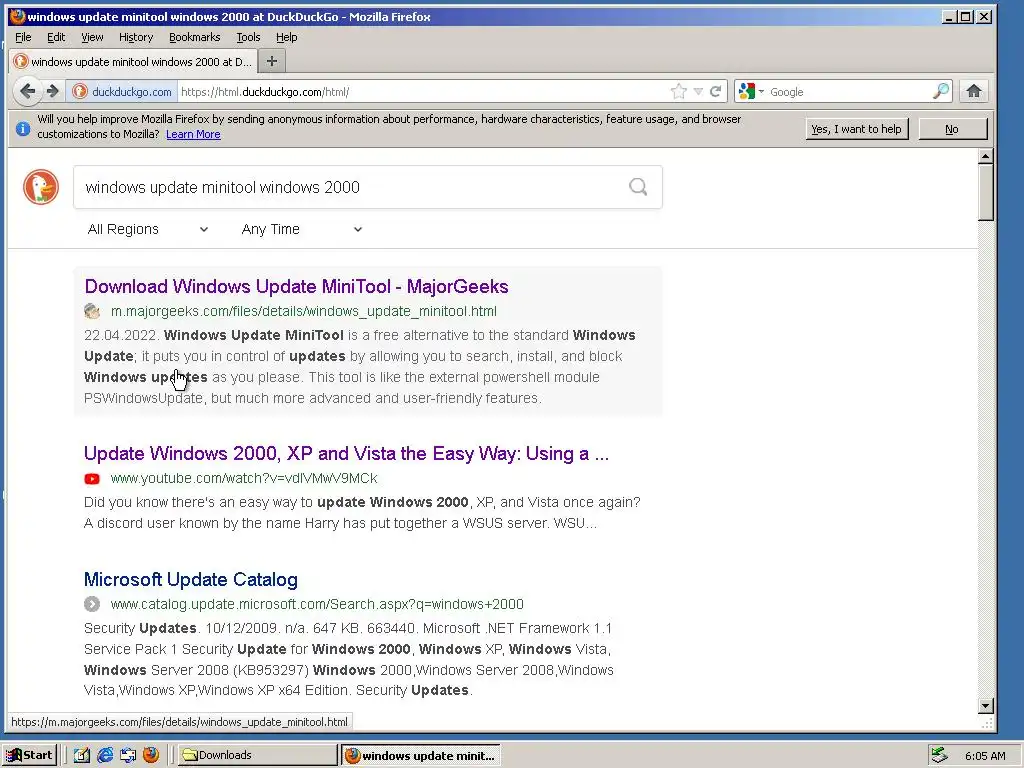Viewport: 1024px width, 768px height.
Task: Click the DuckDuckGo duck logo
Action: 40,187
